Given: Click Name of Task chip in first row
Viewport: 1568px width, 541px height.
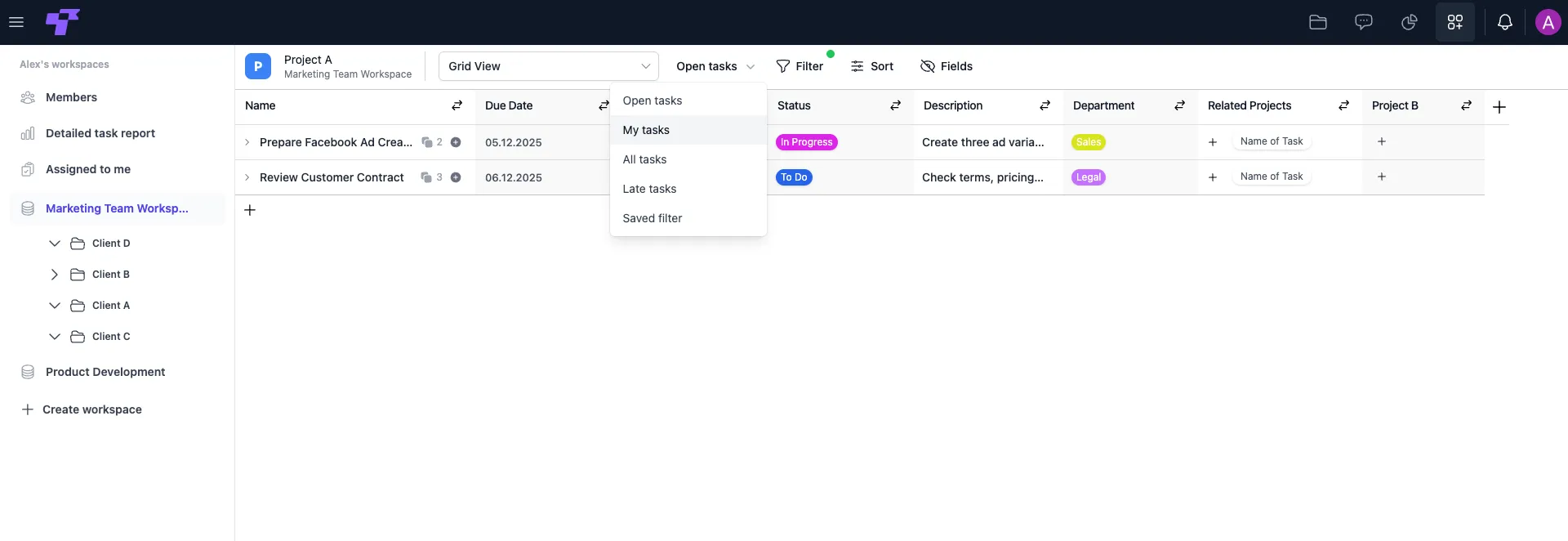Looking at the screenshot, I should (1272, 141).
